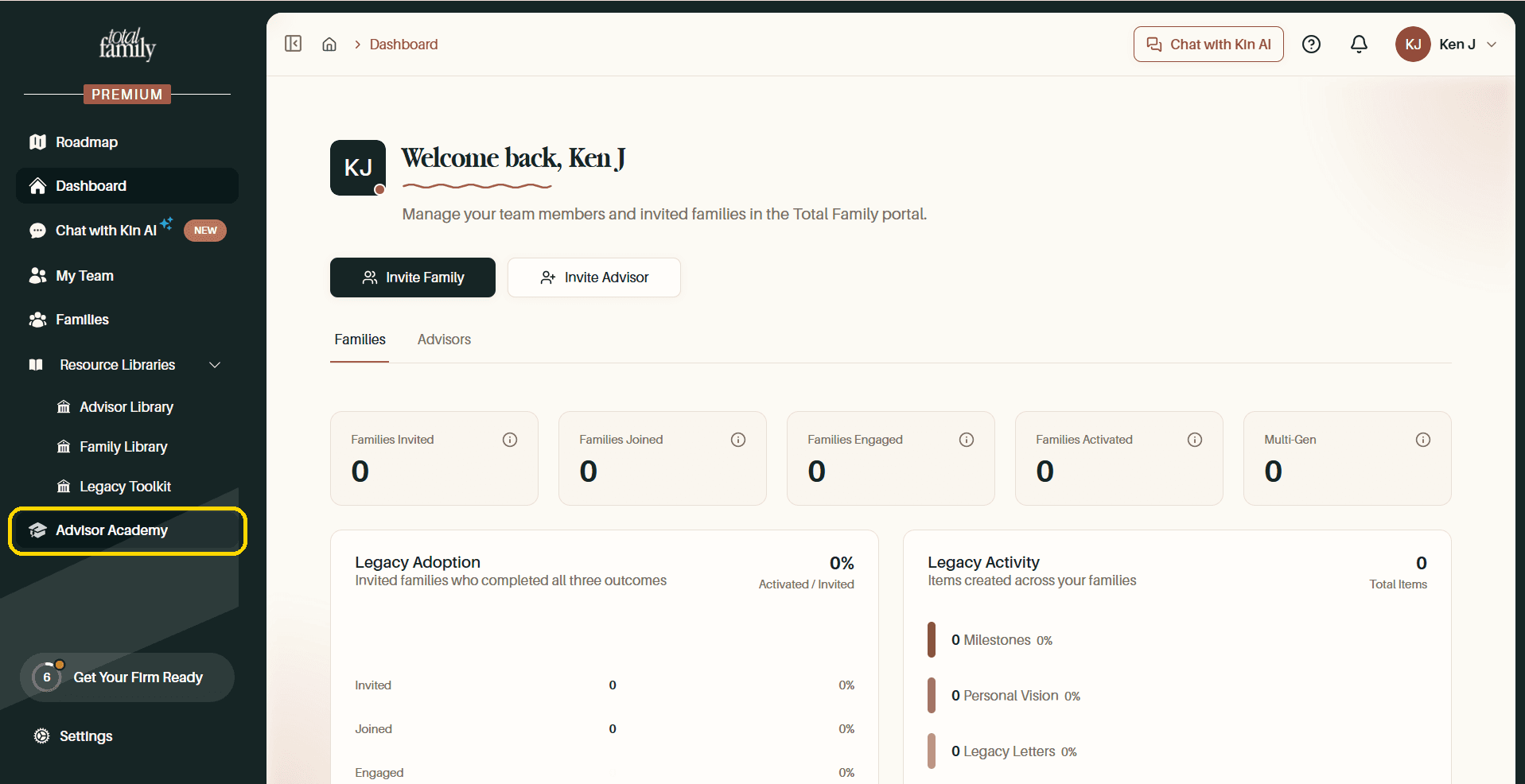Open Advisor Library
The width and height of the screenshot is (1525, 784).
(127, 407)
